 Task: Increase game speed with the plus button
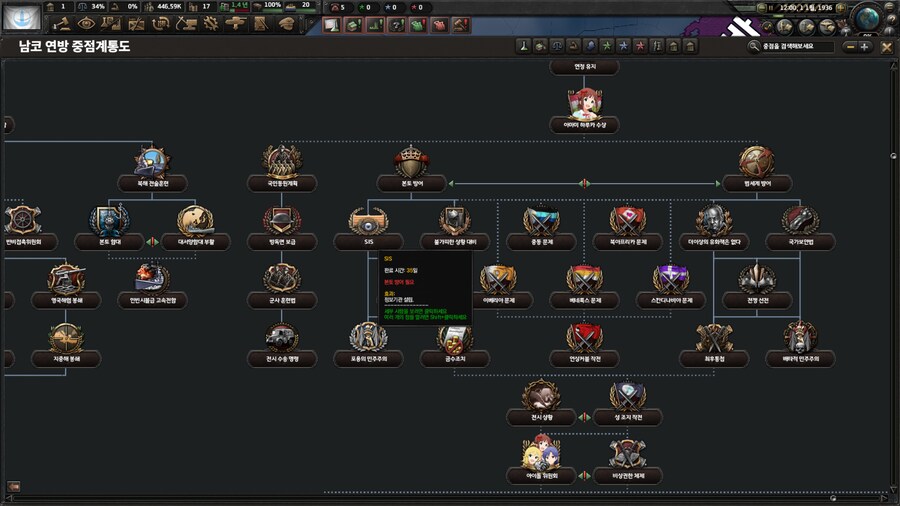point(840,8)
